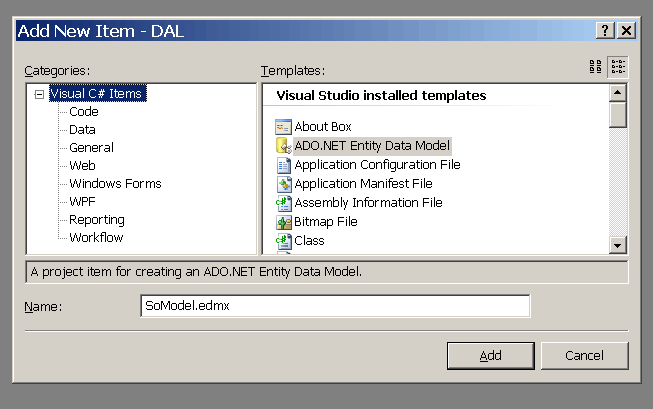Select the Data category
653x409 pixels.
point(82,130)
